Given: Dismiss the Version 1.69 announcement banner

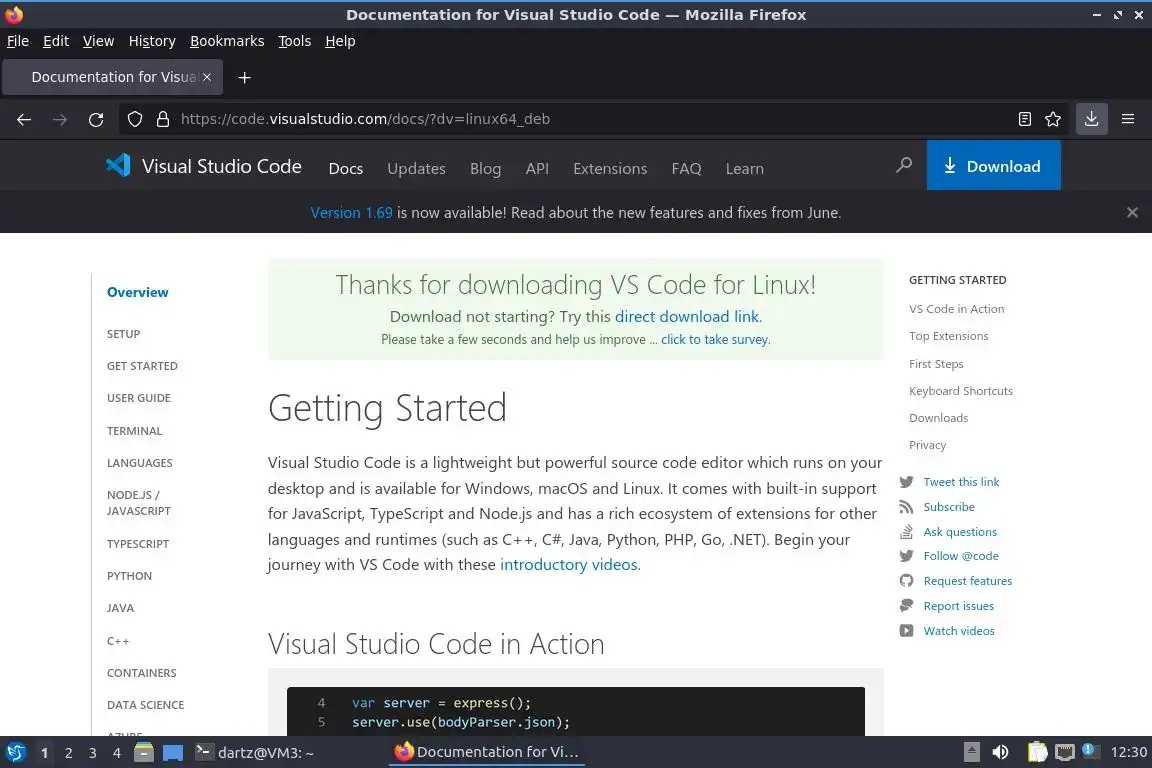Looking at the screenshot, I should pos(1132,212).
